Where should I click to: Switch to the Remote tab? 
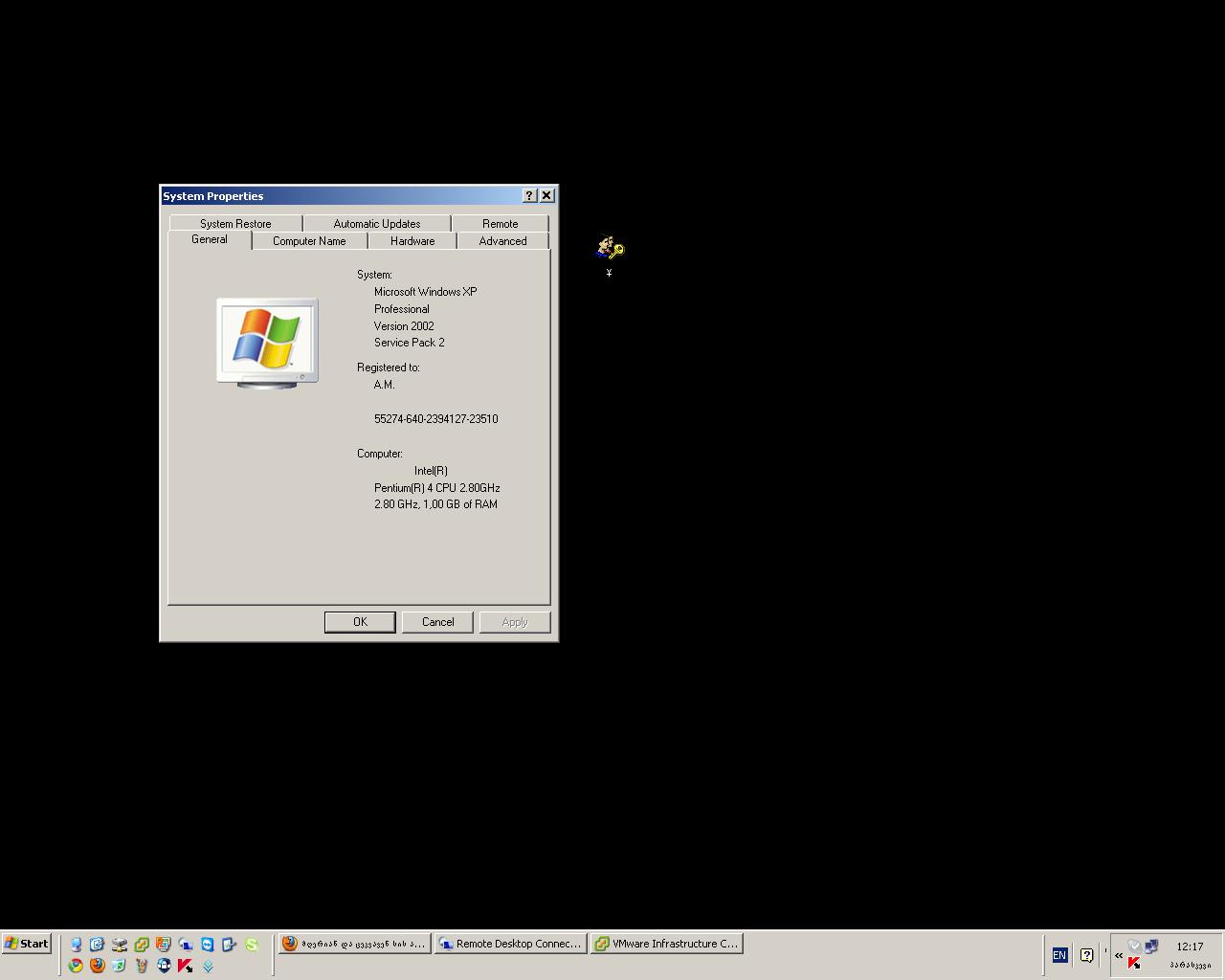point(501,223)
